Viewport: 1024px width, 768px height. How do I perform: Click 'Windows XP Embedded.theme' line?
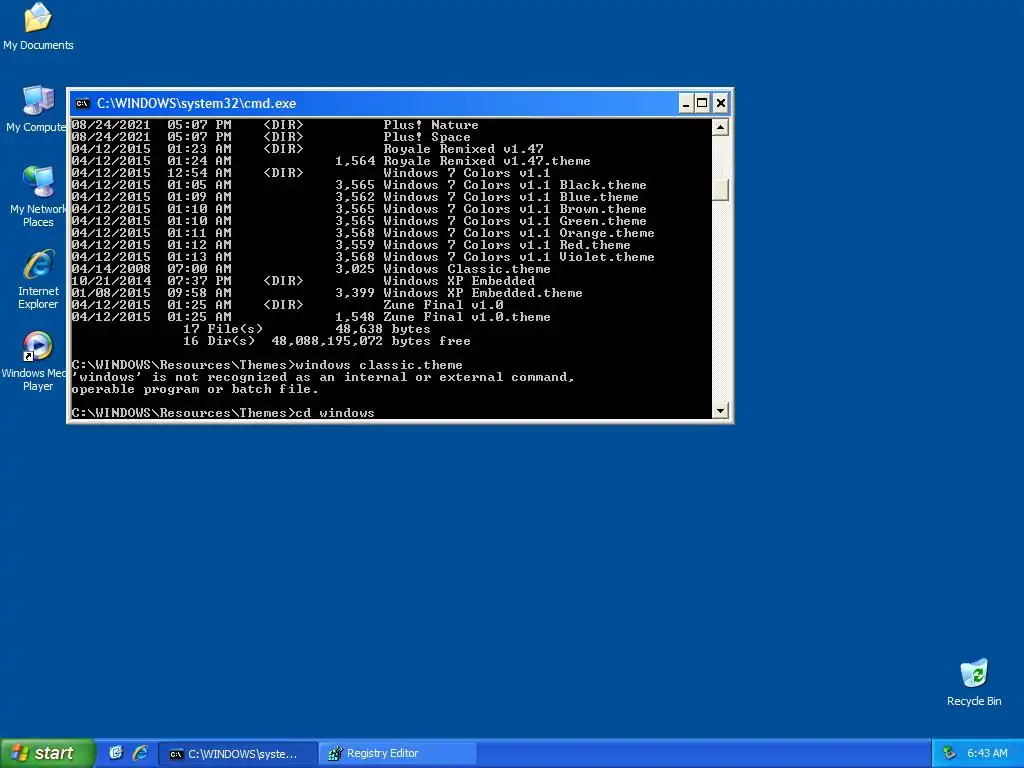[x=327, y=293]
